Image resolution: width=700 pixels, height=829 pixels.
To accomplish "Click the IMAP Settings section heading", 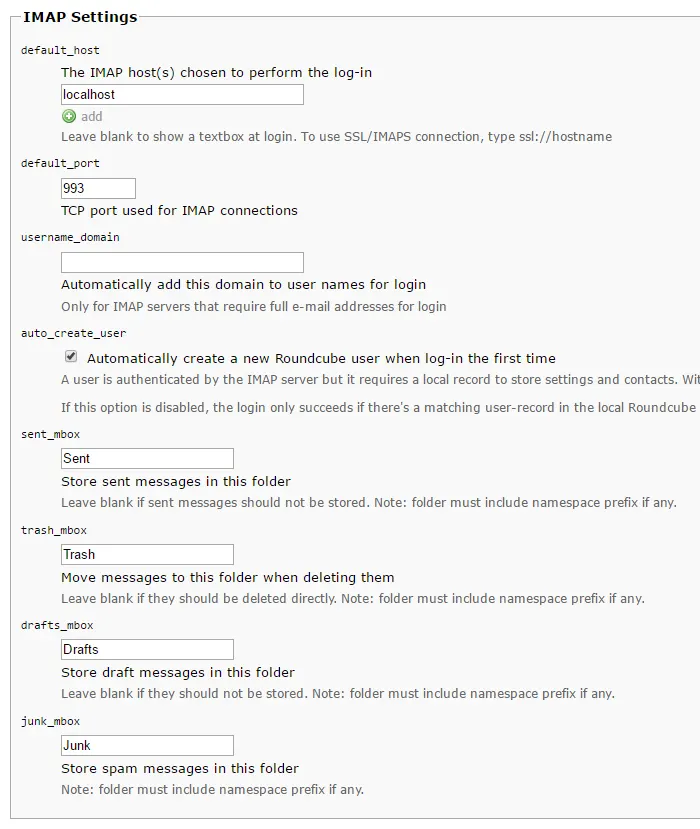I will (x=80, y=17).
